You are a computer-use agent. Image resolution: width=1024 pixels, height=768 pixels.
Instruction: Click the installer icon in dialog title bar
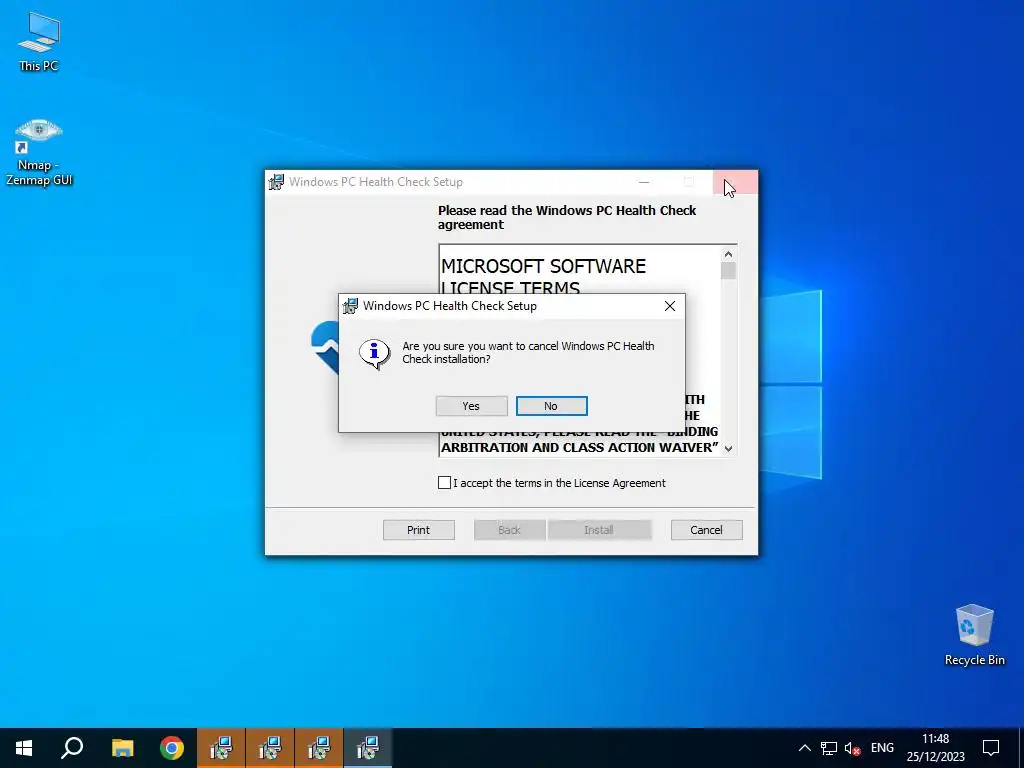351,306
